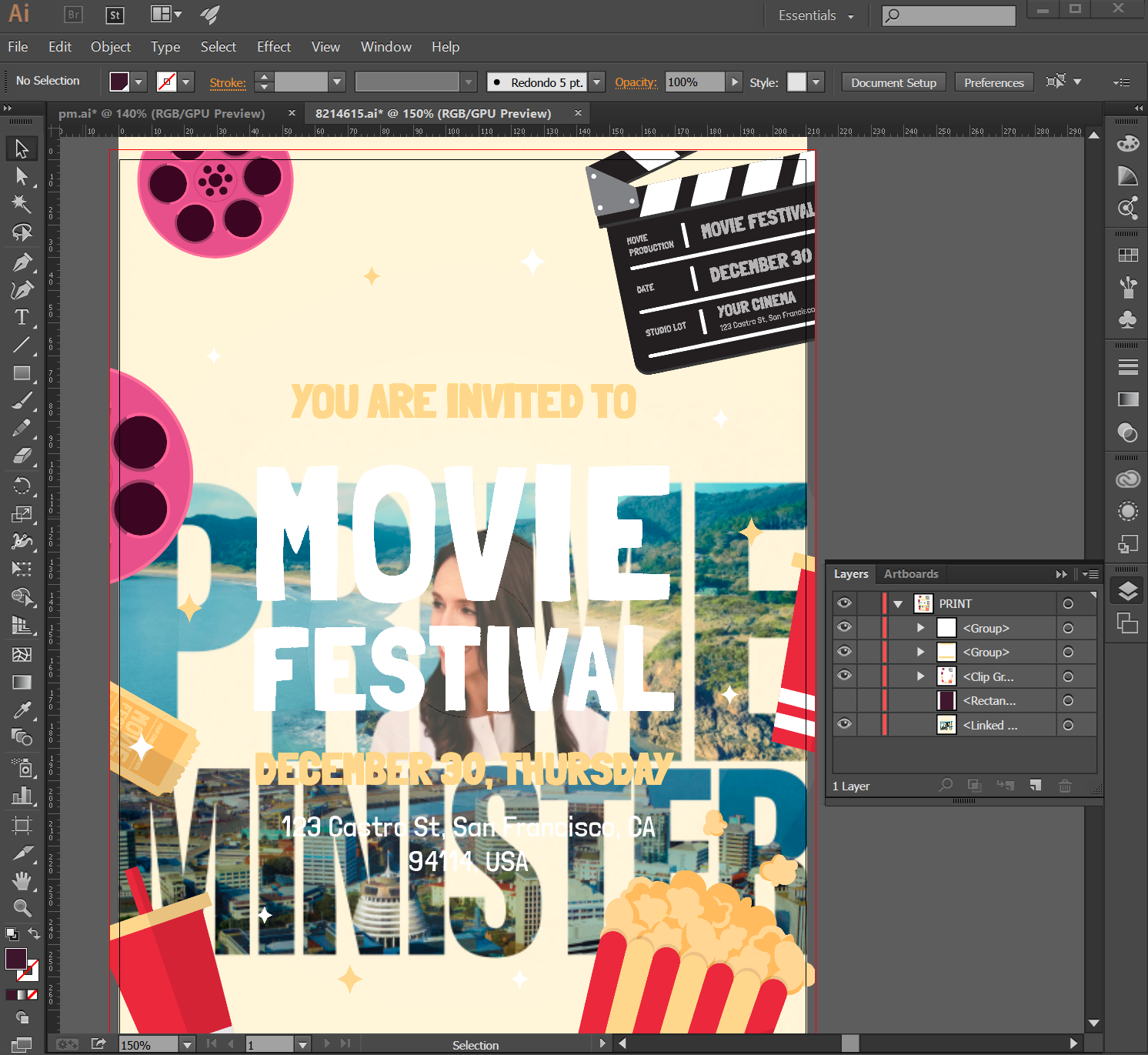Collapse the PRINT layer tree

pyautogui.click(x=897, y=604)
